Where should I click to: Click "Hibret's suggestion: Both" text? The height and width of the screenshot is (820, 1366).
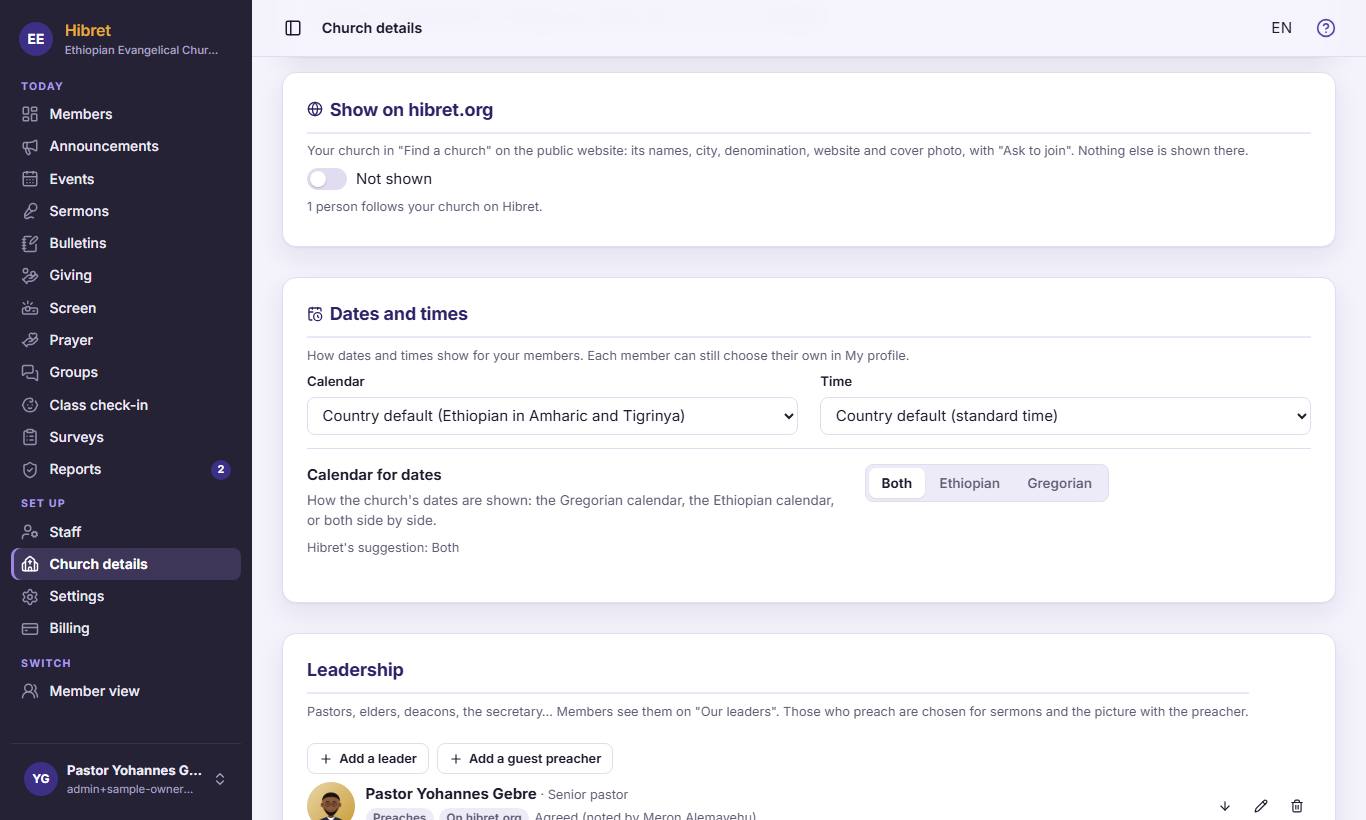click(x=383, y=548)
